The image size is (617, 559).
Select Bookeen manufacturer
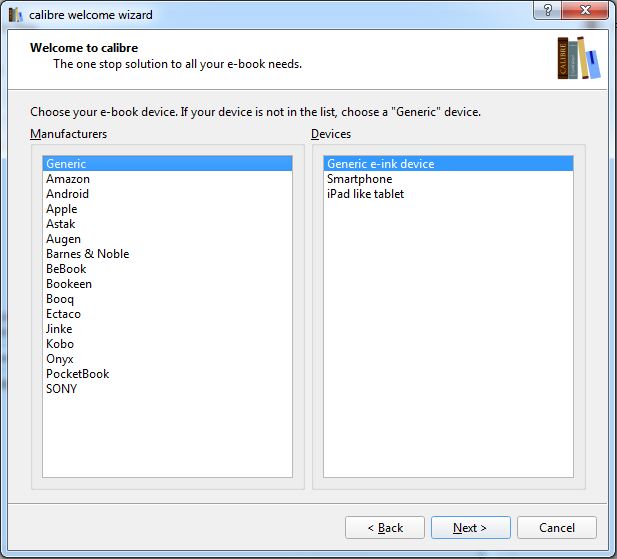click(x=167, y=284)
